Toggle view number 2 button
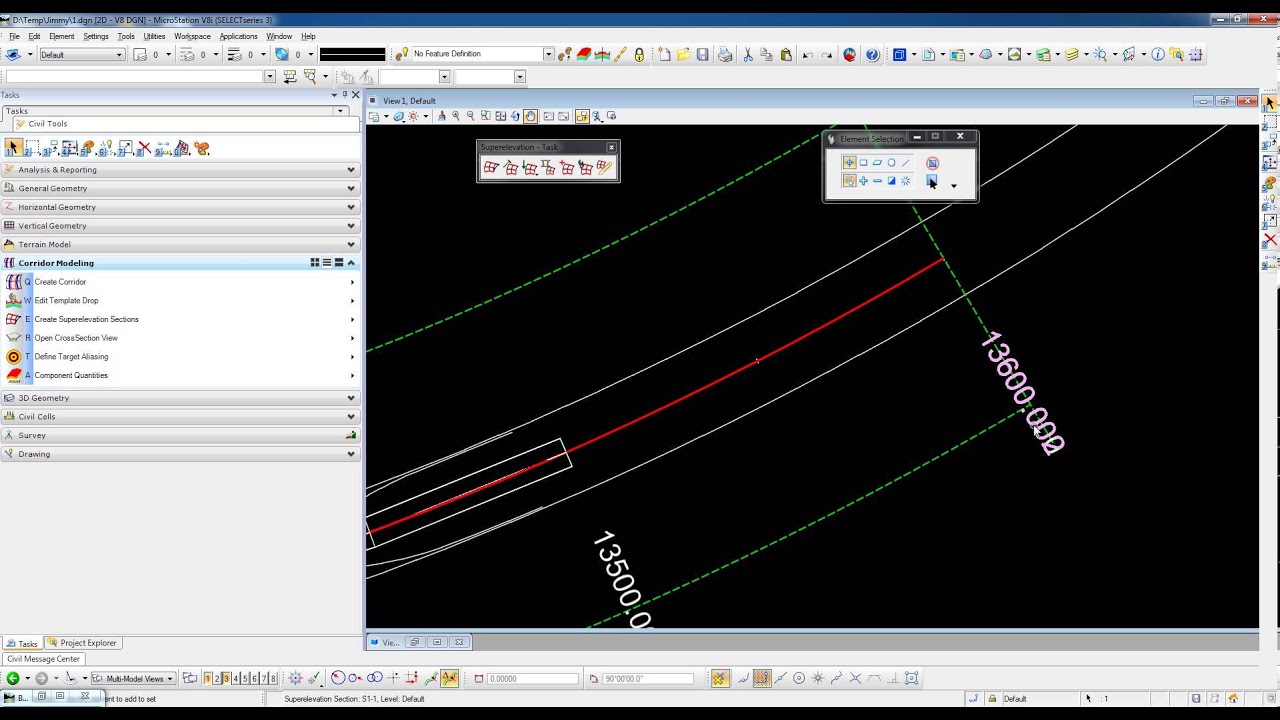The width and height of the screenshot is (1280, 720). (217, 678)
